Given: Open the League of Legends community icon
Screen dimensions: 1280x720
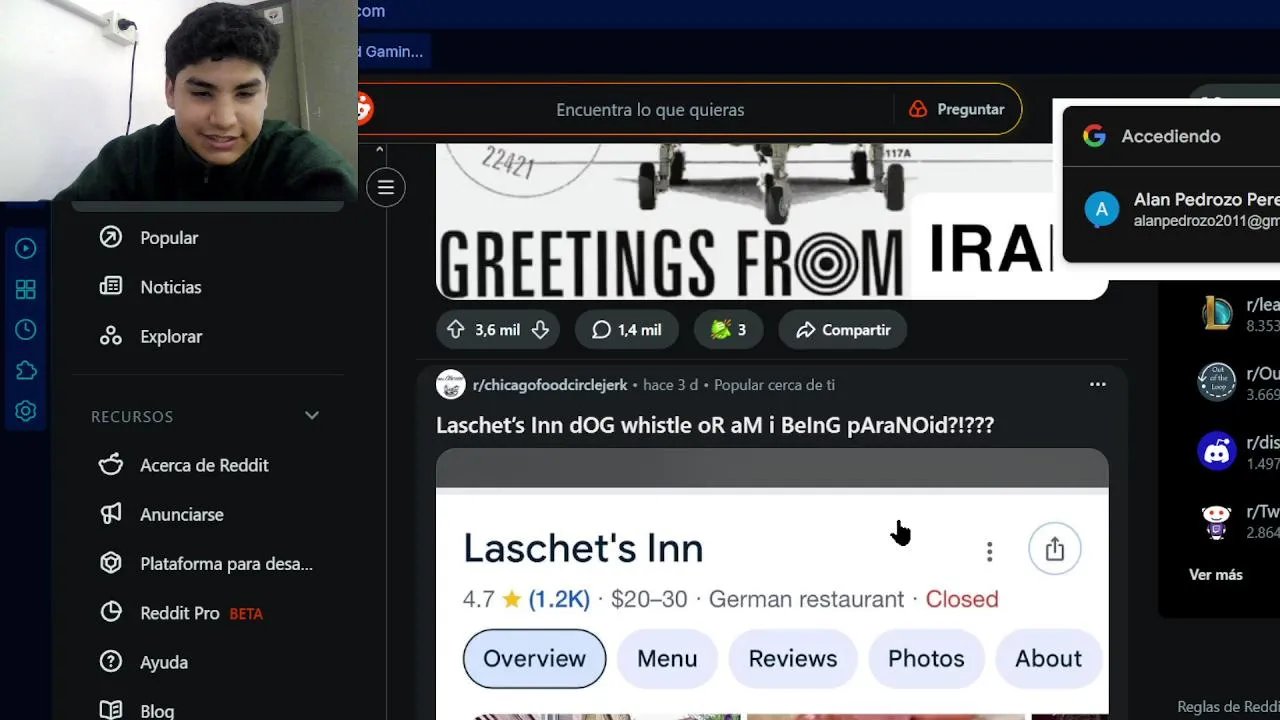Looking at the screenshot, I should tap(1217, 313).
